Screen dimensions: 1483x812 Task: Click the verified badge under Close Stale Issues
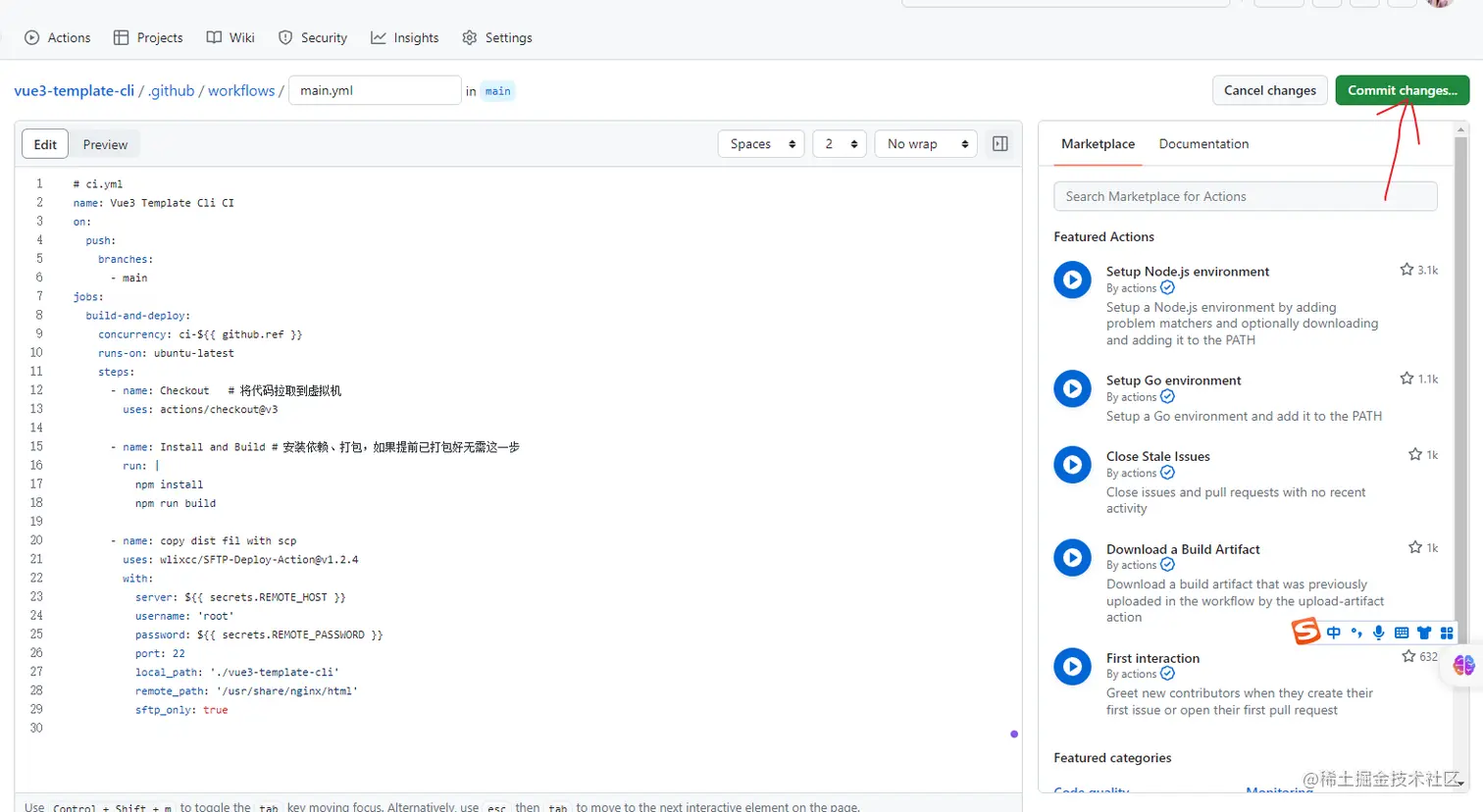click(x=1167, y=473)
